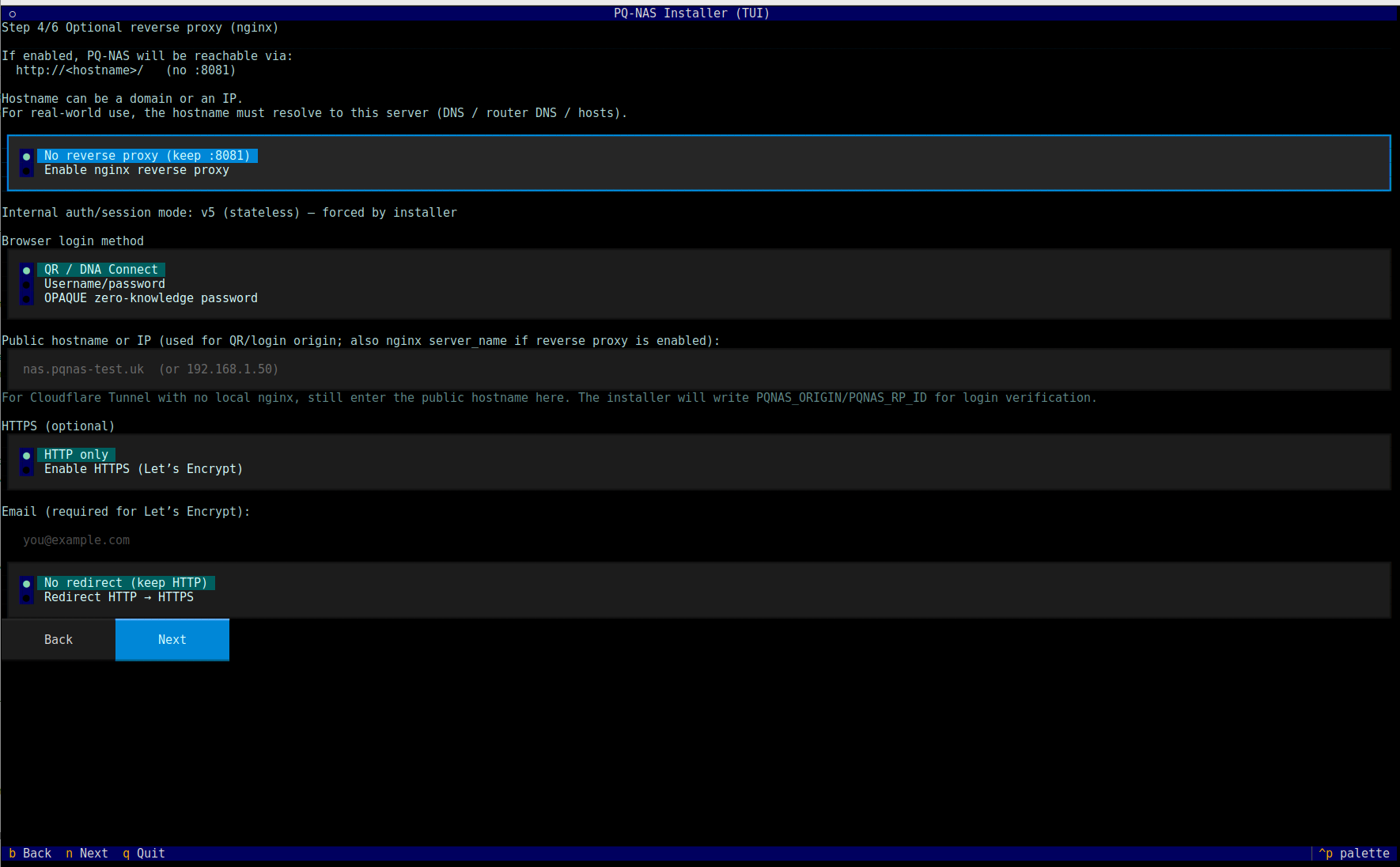
Task: Click the Cloudflare Tunnel hint text
Action: click(x=550, y=398)
